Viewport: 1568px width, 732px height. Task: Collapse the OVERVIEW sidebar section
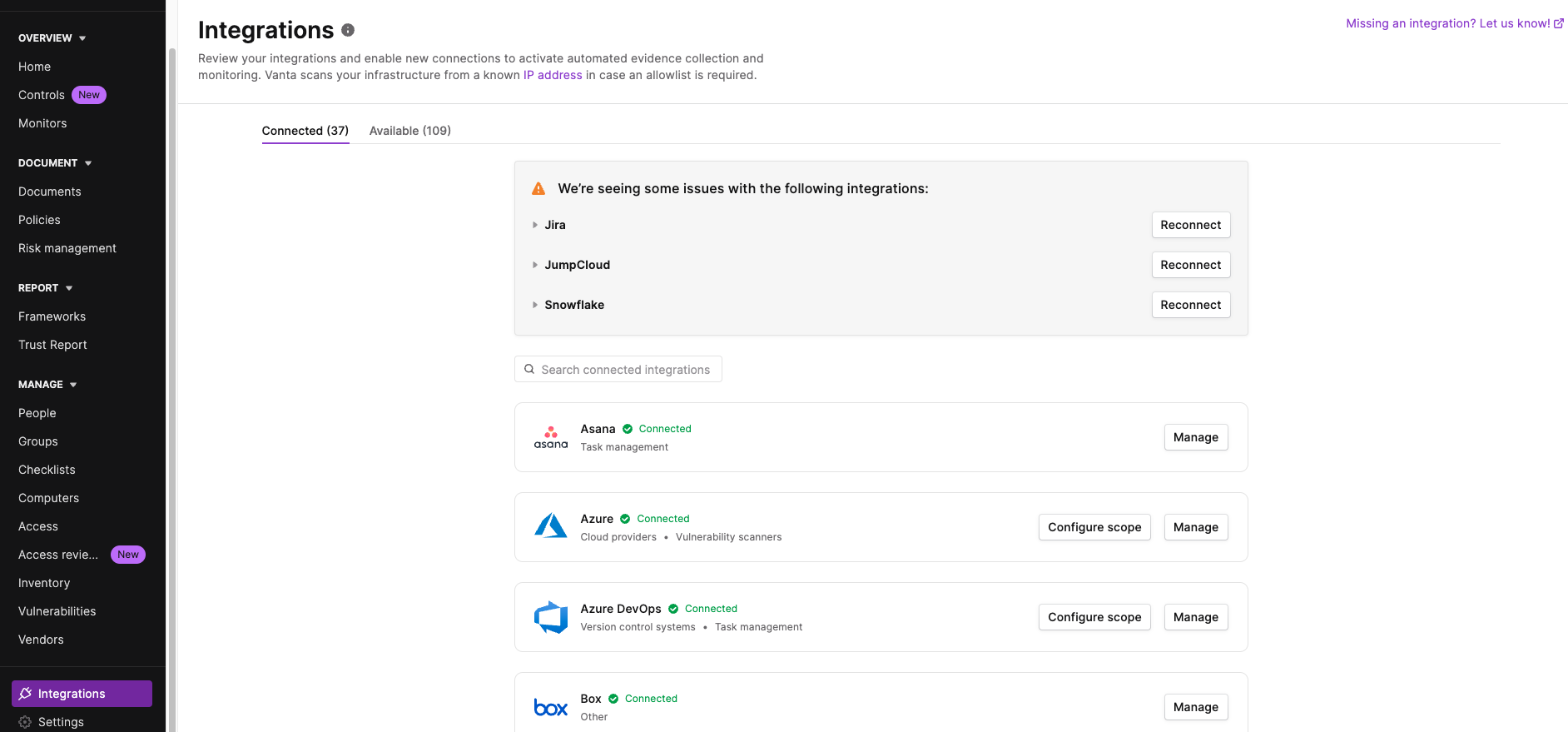tap(52, 38)
